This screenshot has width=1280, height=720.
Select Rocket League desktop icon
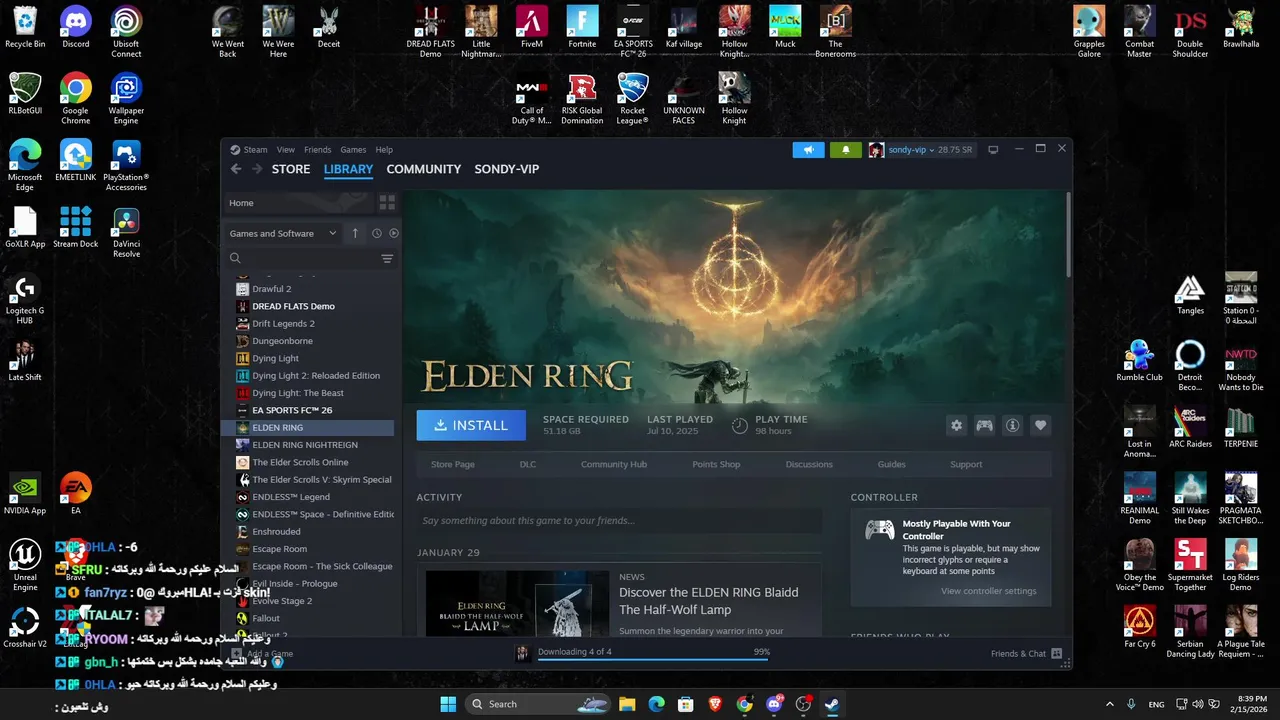click(x=633, y=99)
